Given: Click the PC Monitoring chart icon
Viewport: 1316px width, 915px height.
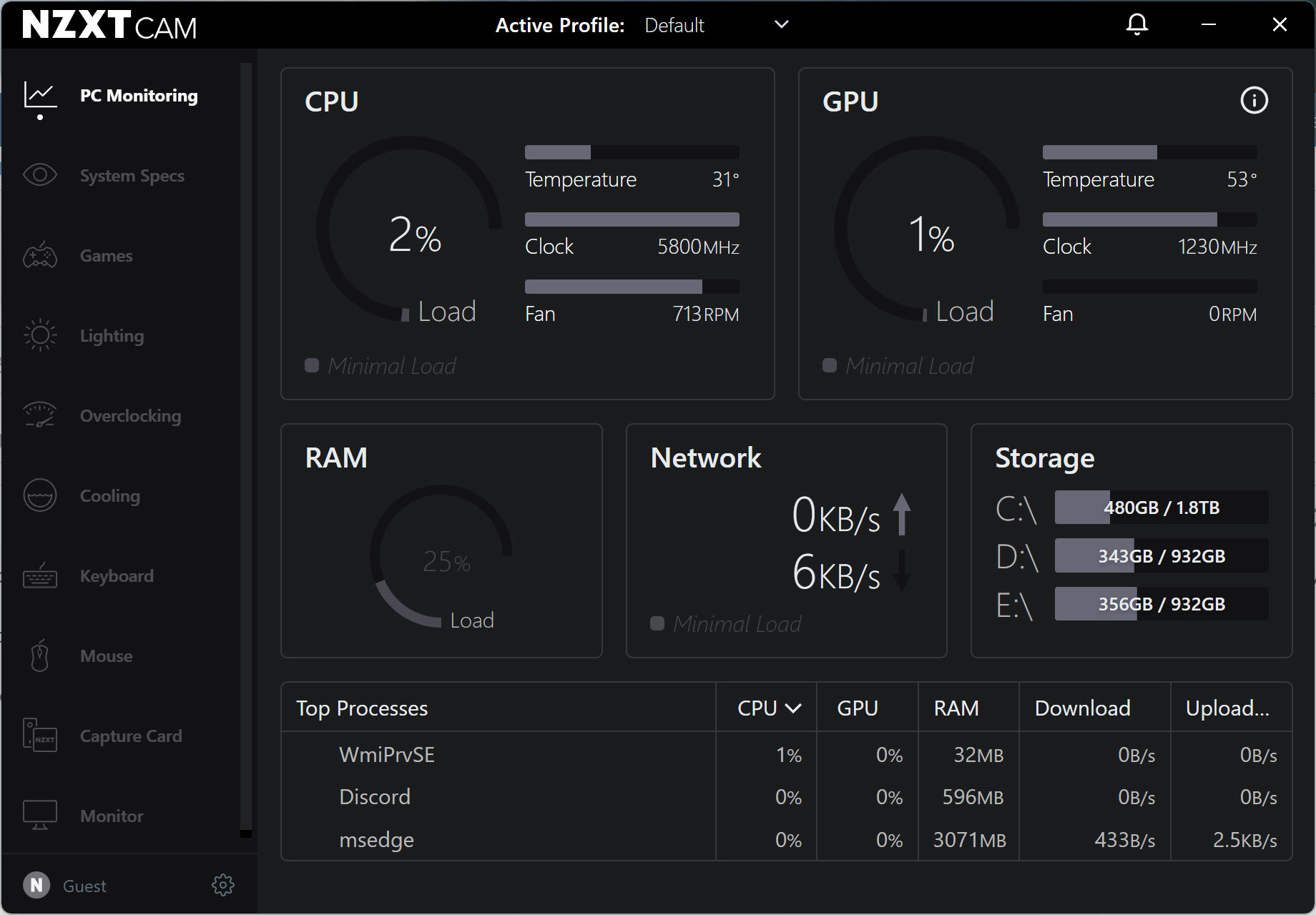Looking at the screenshot, I should tap(40, 95).
